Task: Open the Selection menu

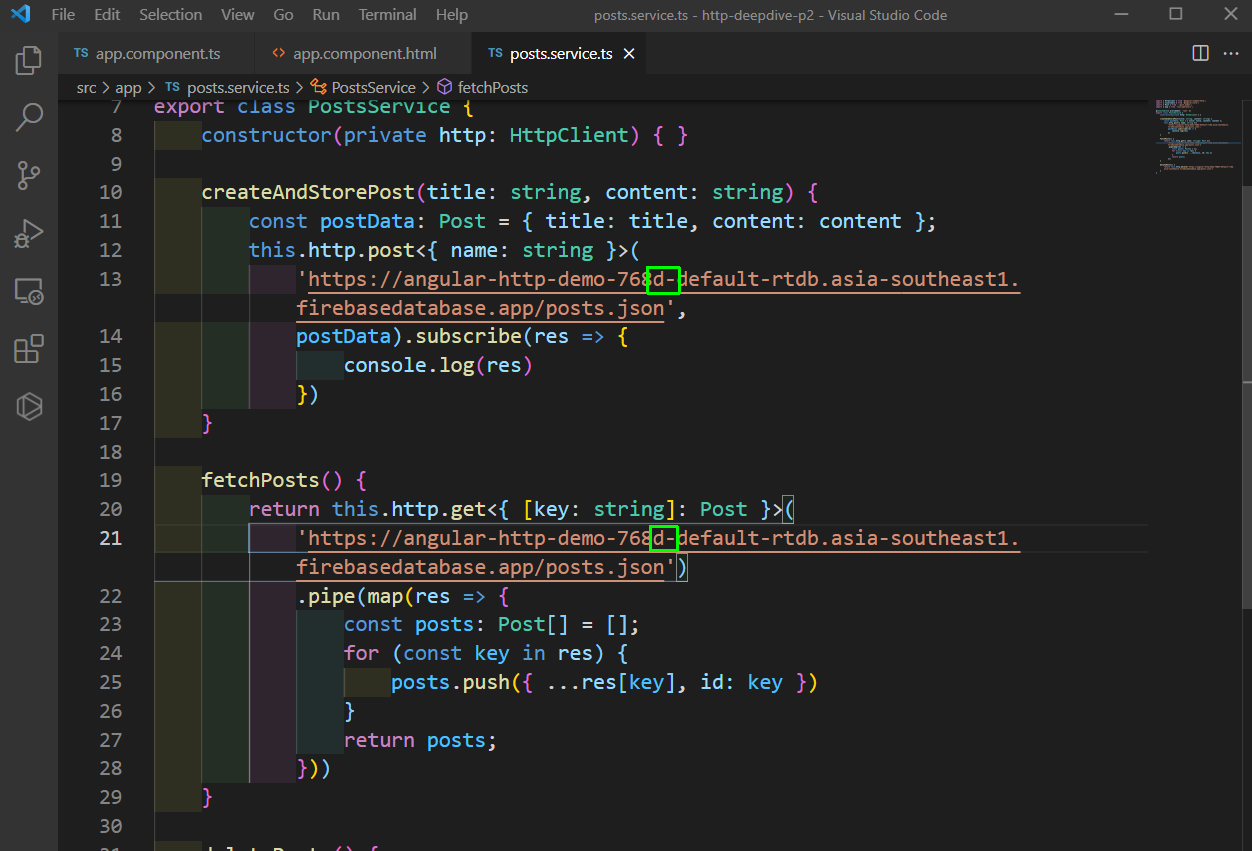Action: click(x=170, y=15)
